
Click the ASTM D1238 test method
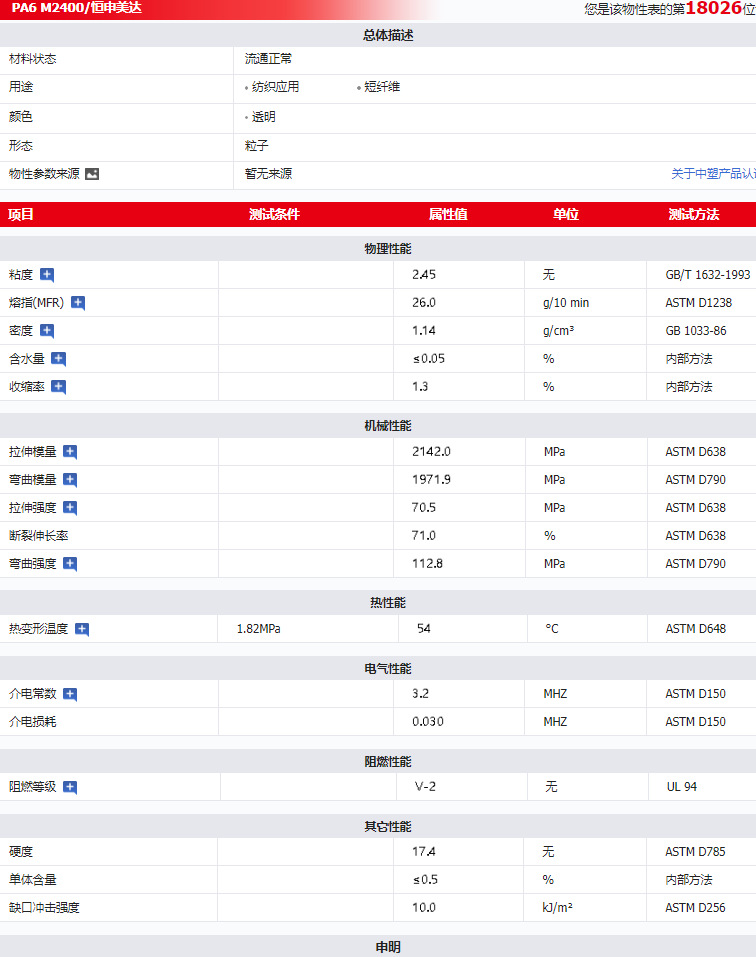click(699, 303)
